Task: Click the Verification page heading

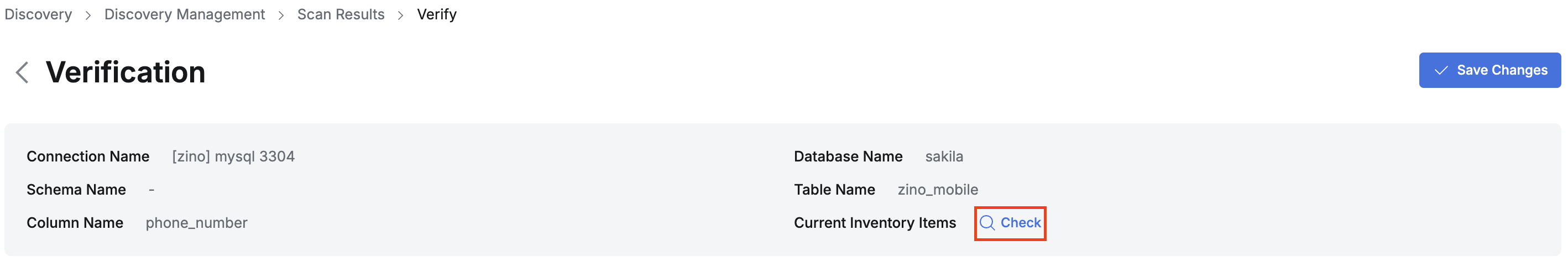Action: [x=126, y=72]
